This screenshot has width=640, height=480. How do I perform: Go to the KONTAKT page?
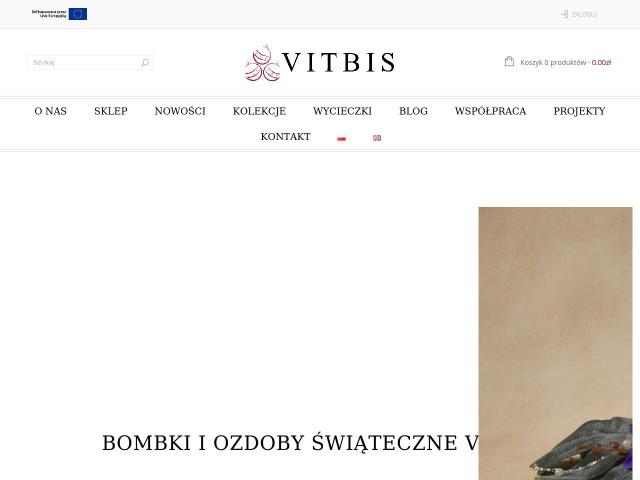coord(286,137)
